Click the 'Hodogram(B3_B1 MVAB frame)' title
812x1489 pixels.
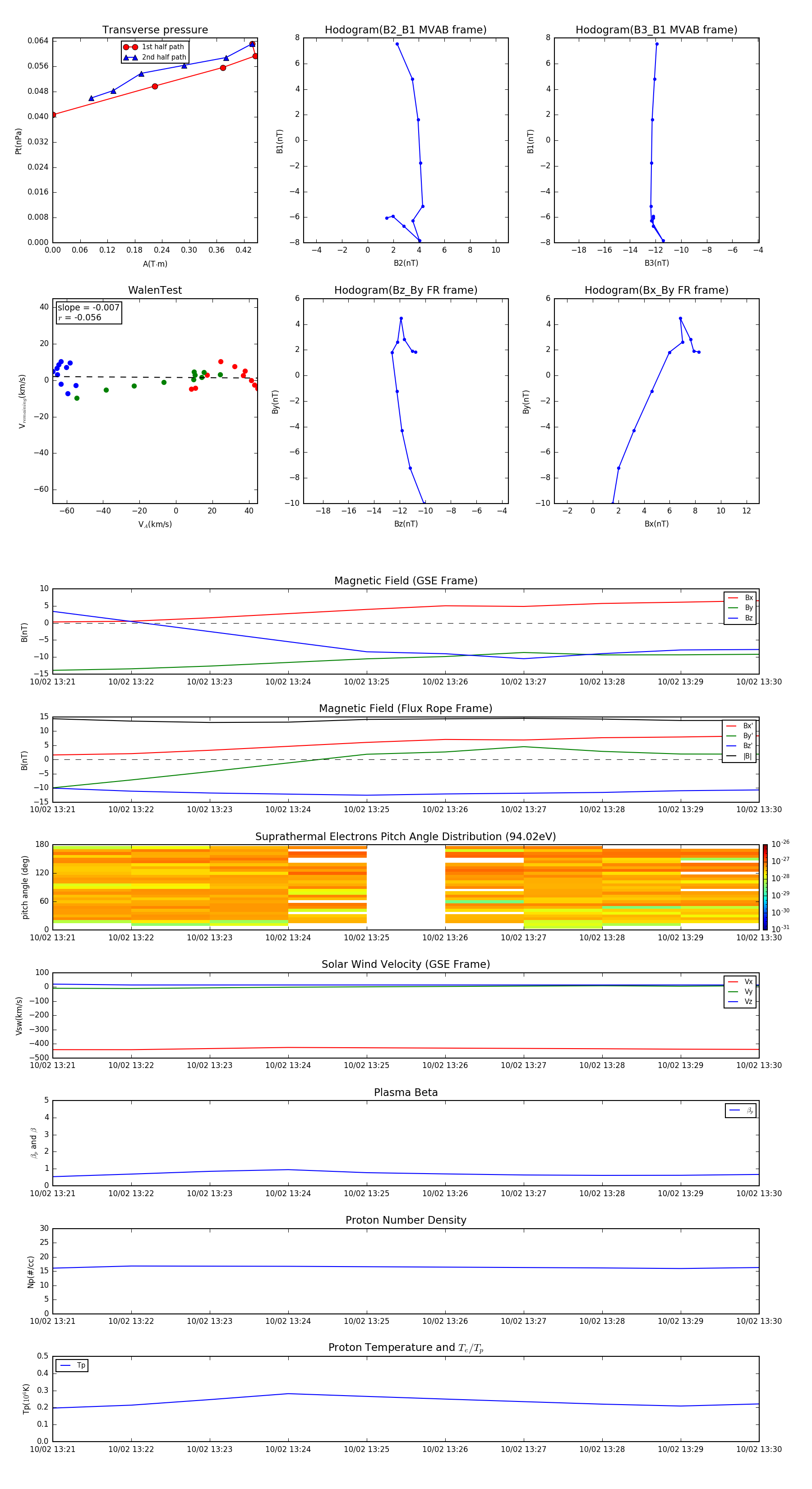click(656, 30)
